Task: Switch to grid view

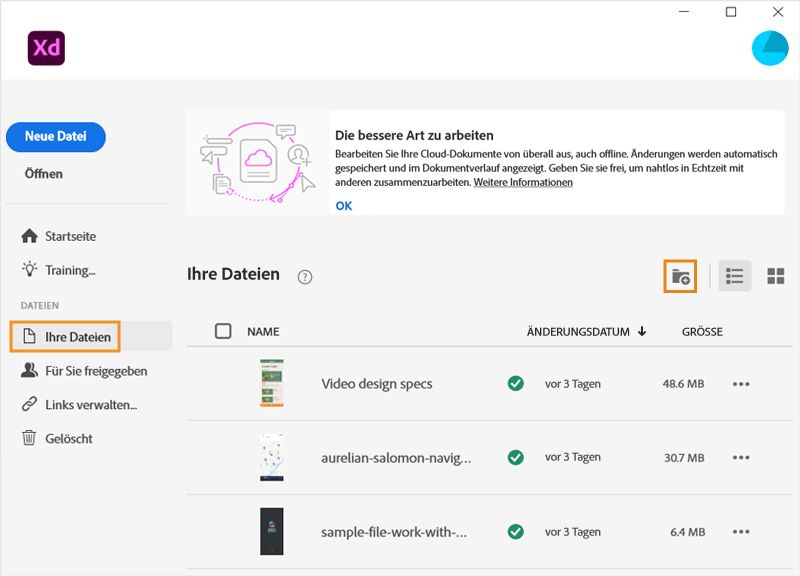Action: coord(775,276)
